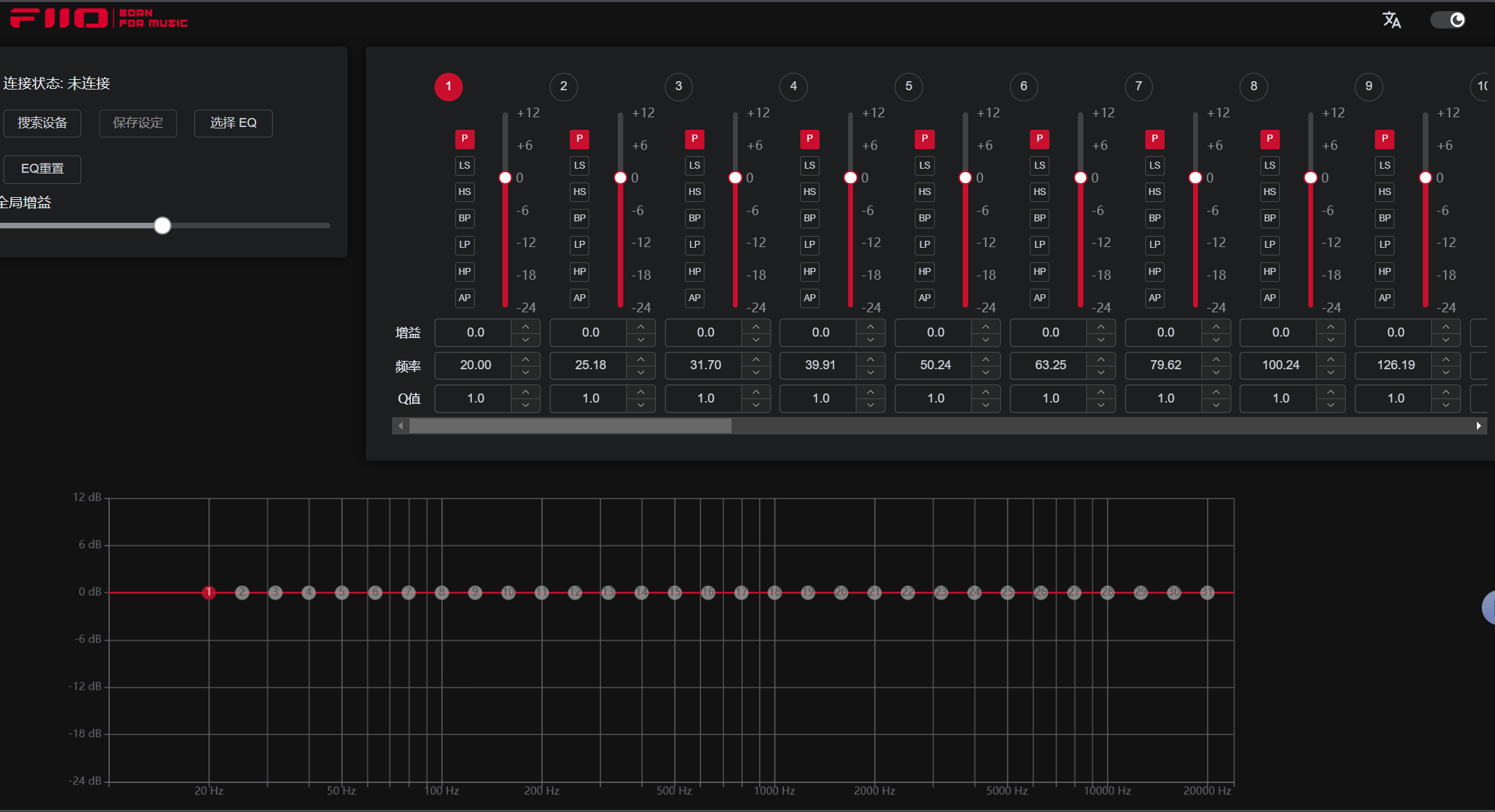This screenshot has width=1495, height=812.
Task: Click node 5 on the EQ graph
Action: pyautogui.click(x=341, y=592)
